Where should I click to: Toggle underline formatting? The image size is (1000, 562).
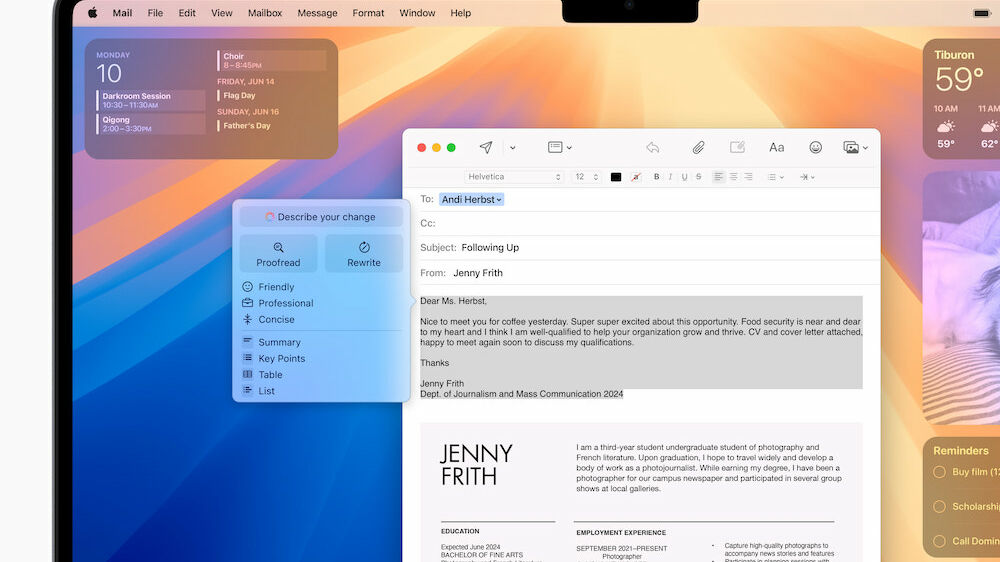[684, 177]
